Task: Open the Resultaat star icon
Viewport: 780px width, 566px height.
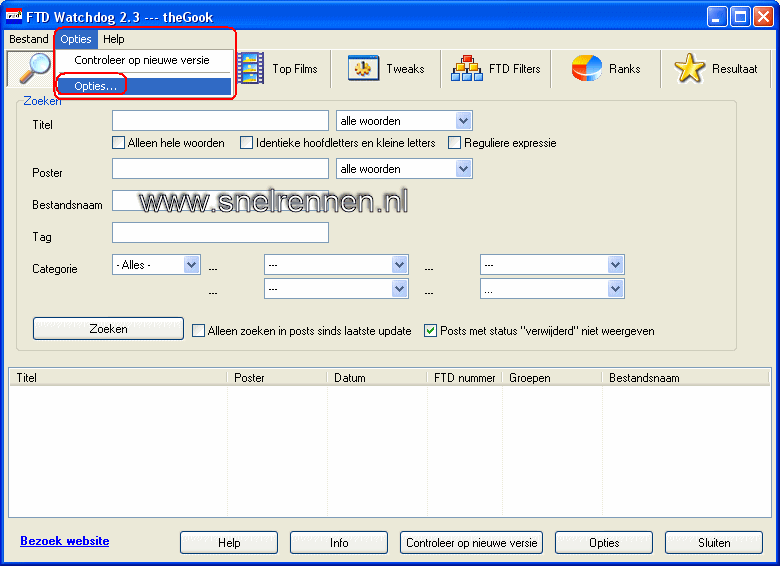Action: pyautogui.click(x=689, y=69)
